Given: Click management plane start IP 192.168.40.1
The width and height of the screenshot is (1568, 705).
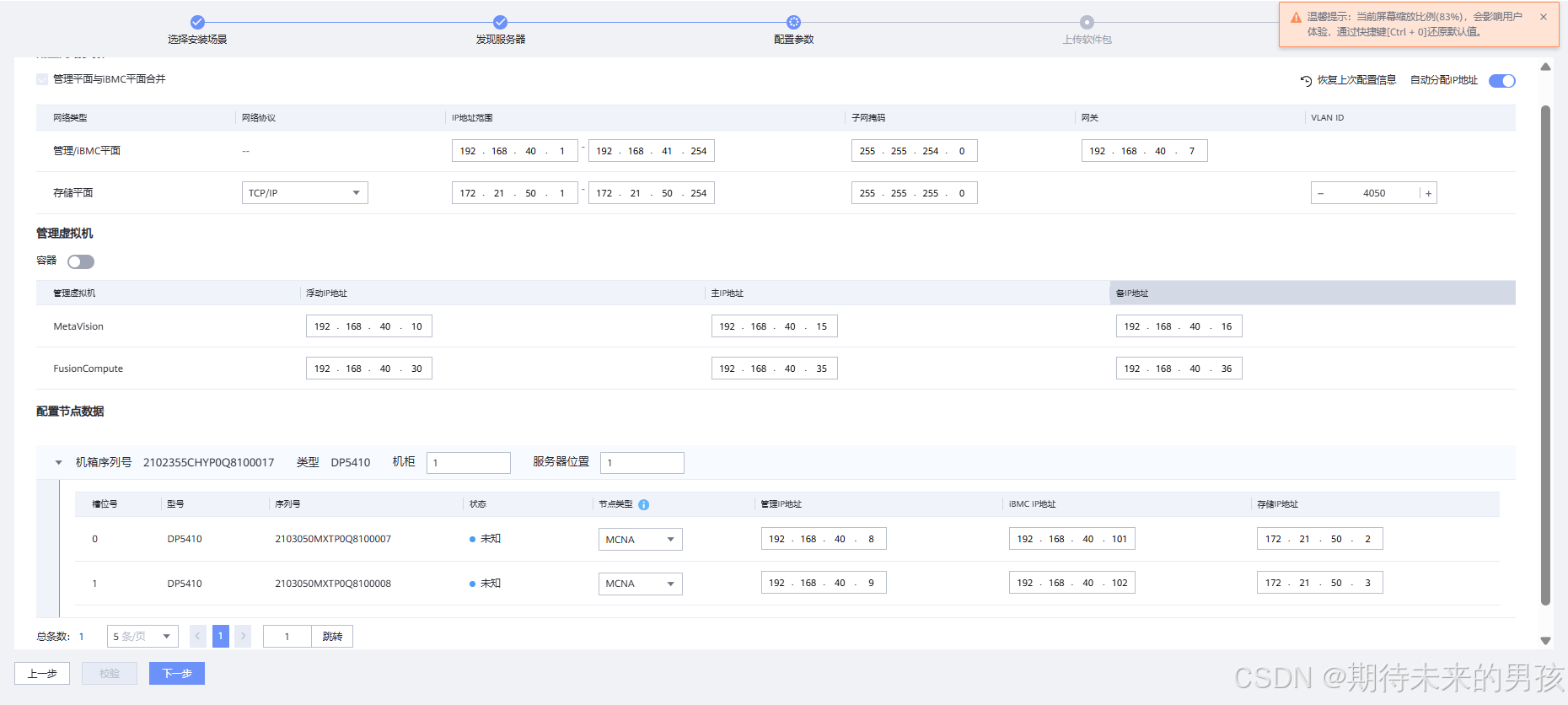Looking at the screenshot, I should (x=515, y=151).
